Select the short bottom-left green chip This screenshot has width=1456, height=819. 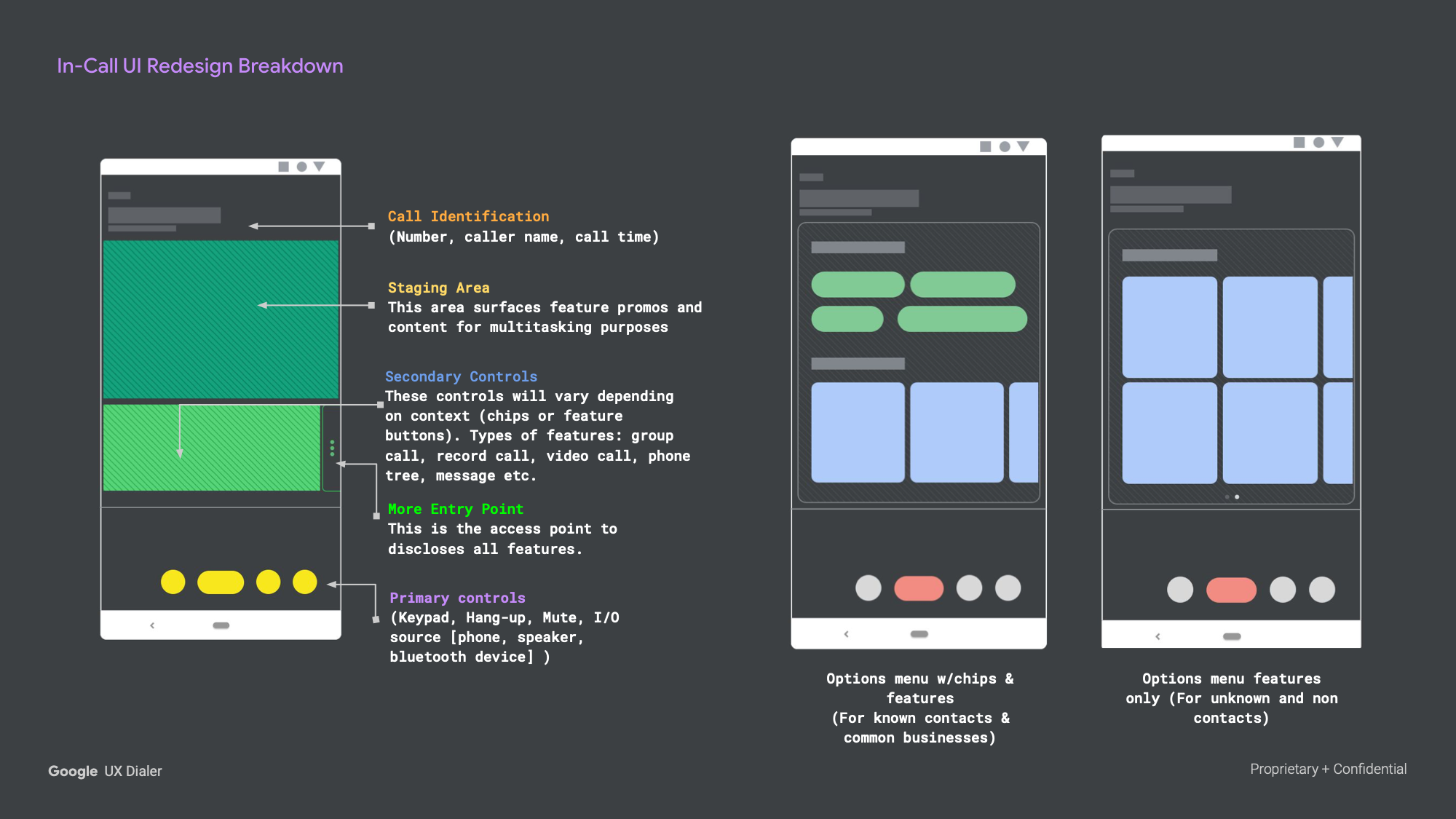pyautogui.click(x=847, y=319)
